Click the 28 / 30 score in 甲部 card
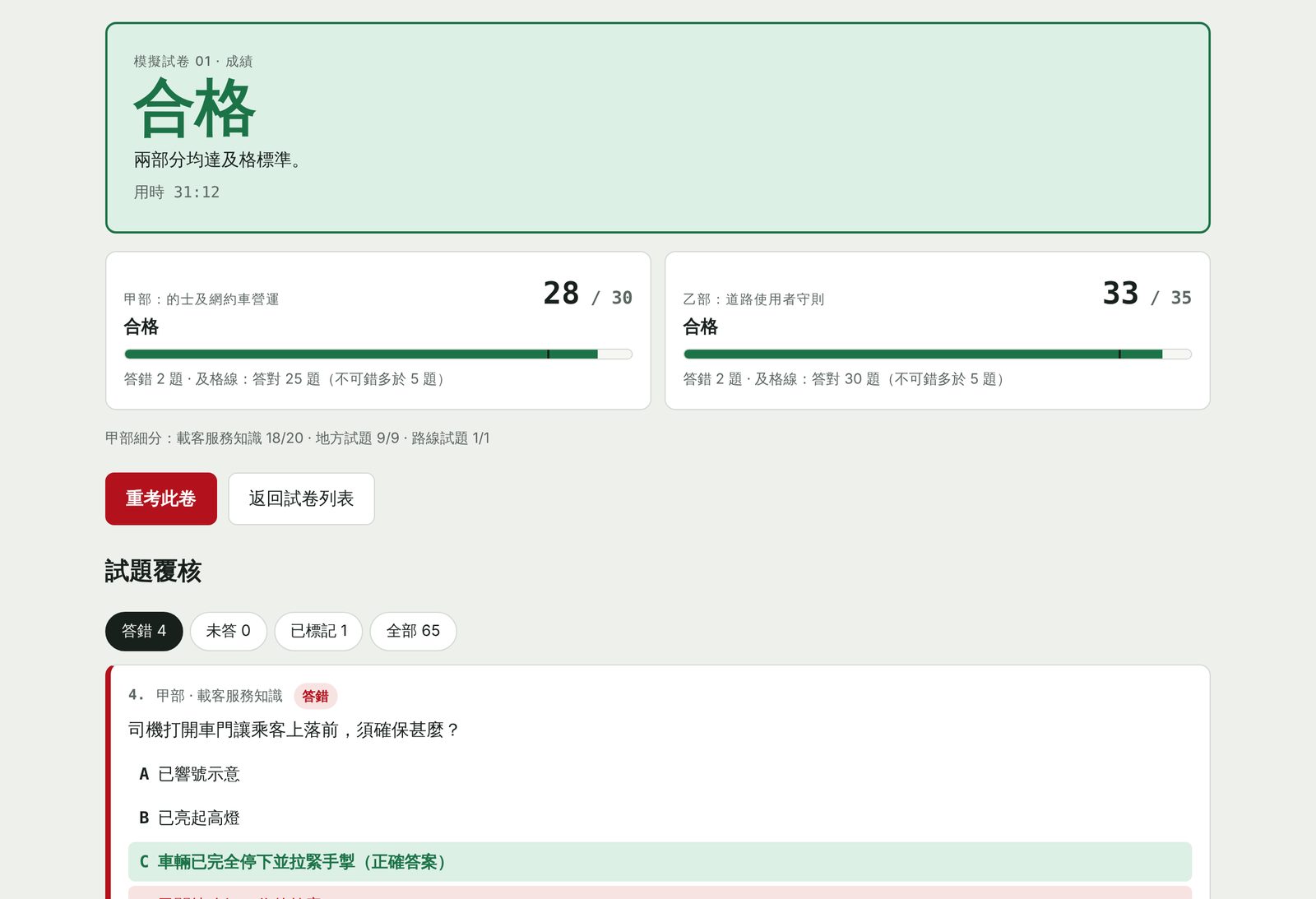Image resolution: width=1316 pixels, height=899 pixels. point(587,294)
